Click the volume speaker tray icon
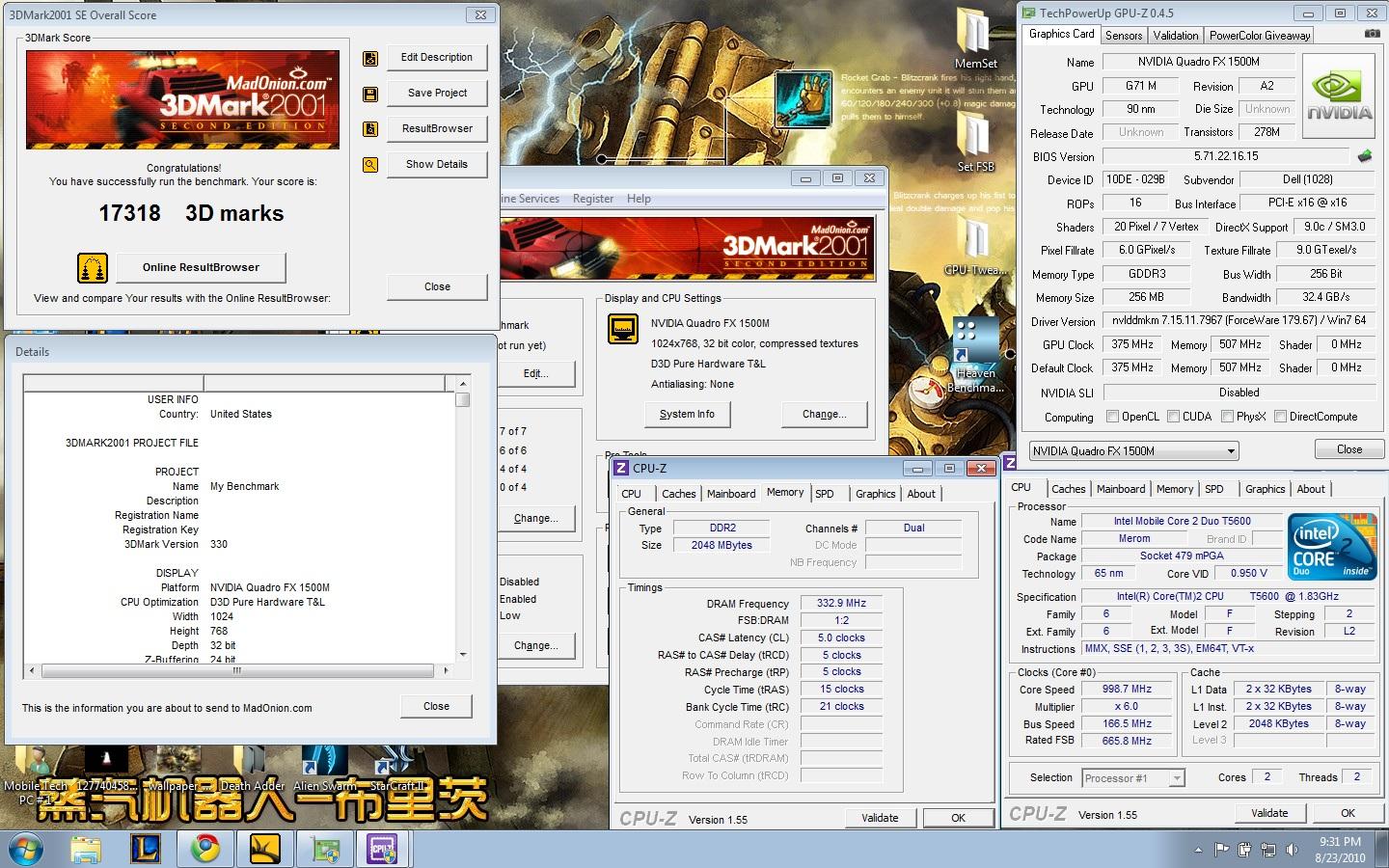This screenshot has height=868, width=1389. pos(1291,850)
